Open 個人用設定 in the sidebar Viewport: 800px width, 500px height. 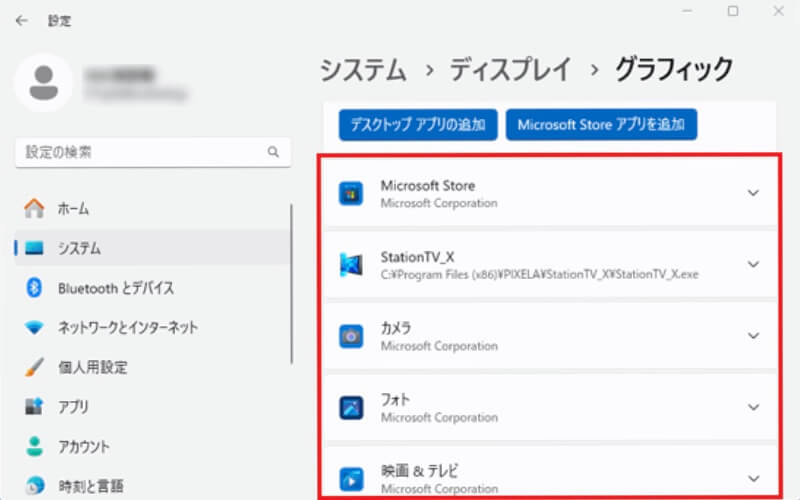pos(152,367)
